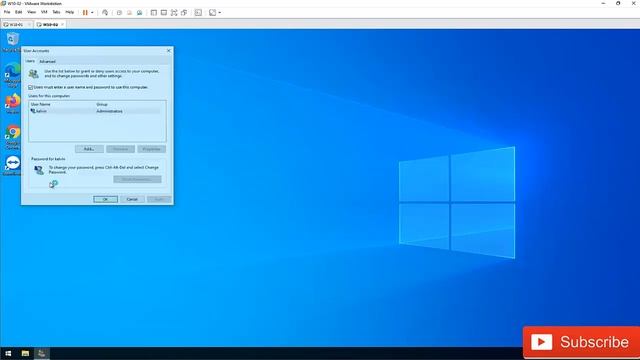The height and width of the screenshot is (360, 640).
Task: Click the User Accounts taskbar icon
Action: tap(42, 353)
